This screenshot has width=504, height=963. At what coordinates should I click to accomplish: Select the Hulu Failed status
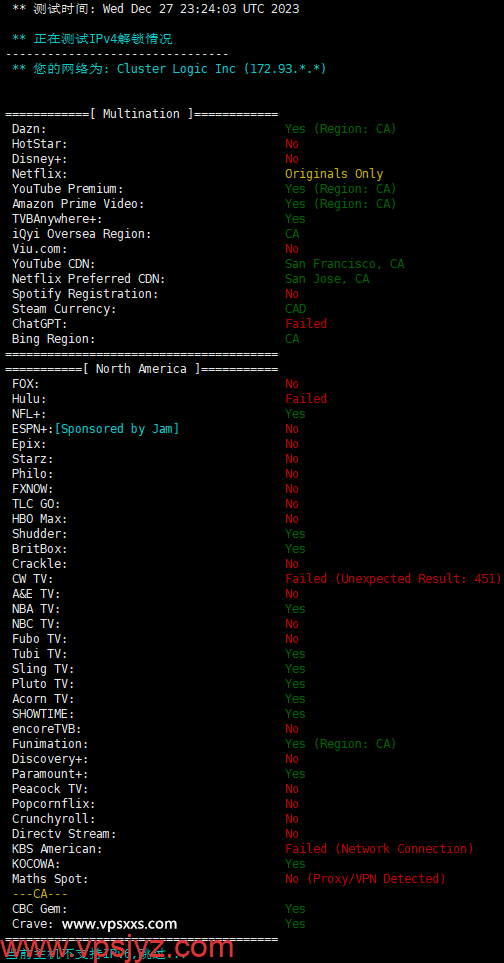point(306,399)
